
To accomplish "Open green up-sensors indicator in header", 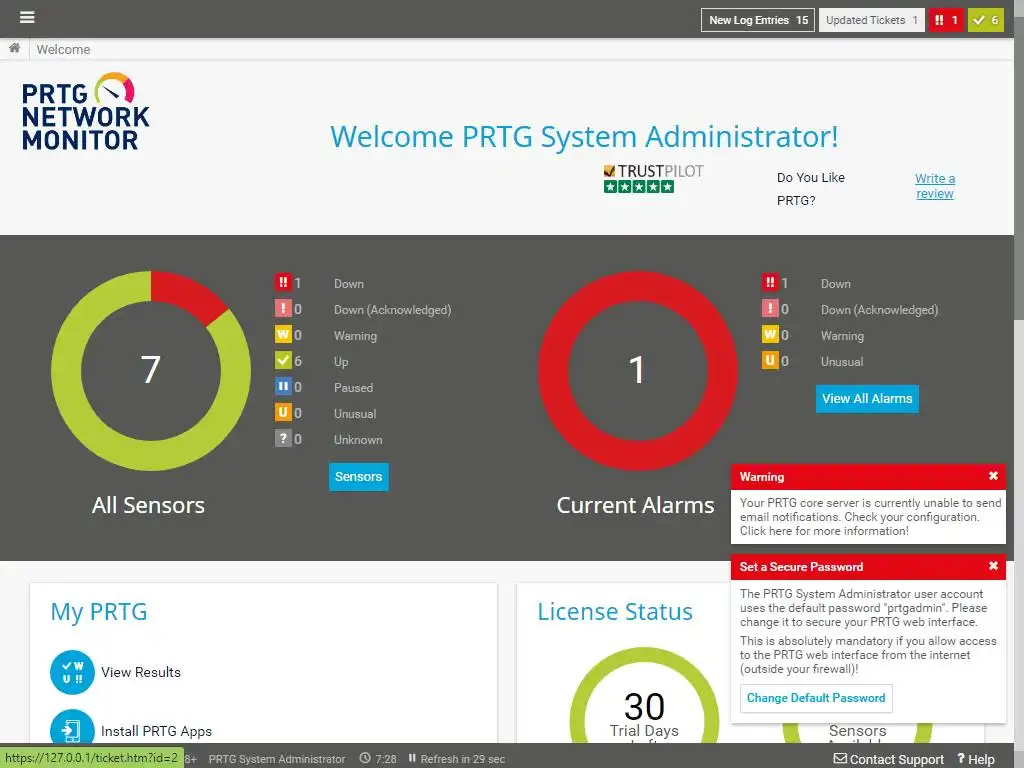I will tap(985, 20).
